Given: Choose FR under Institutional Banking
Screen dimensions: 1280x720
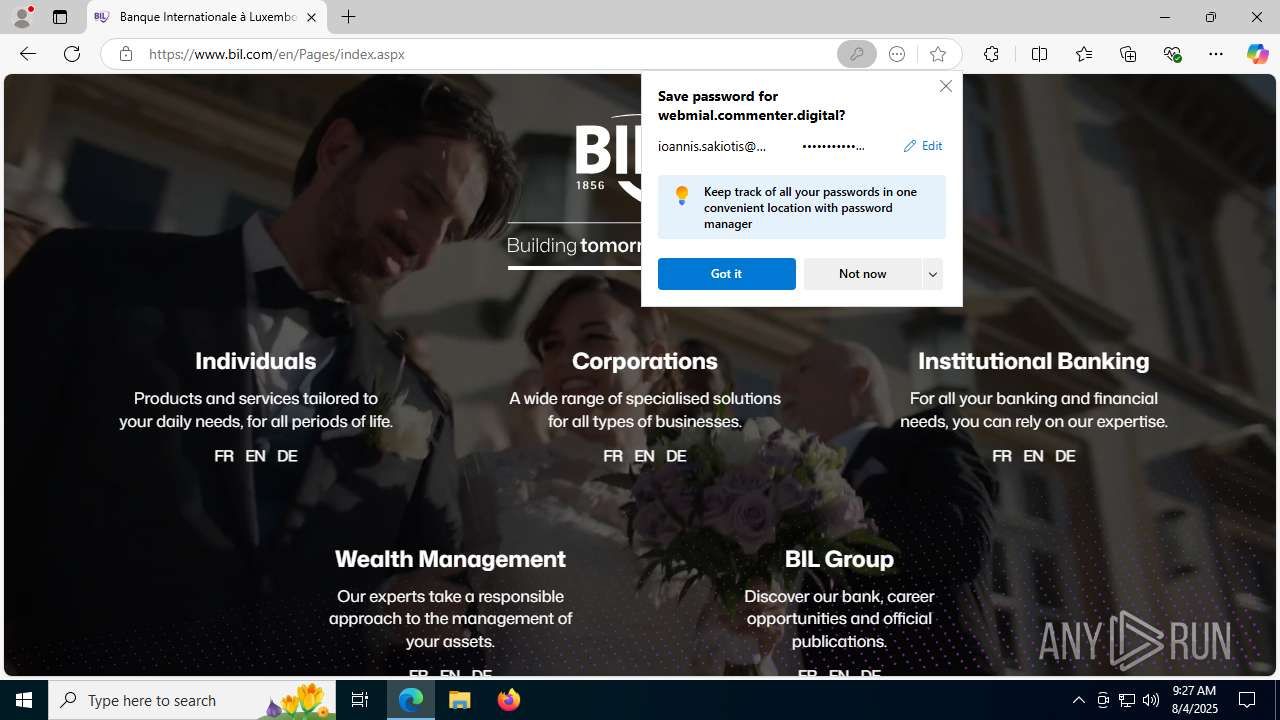Looking at the screenshot, I should (x=1002, y=456).
